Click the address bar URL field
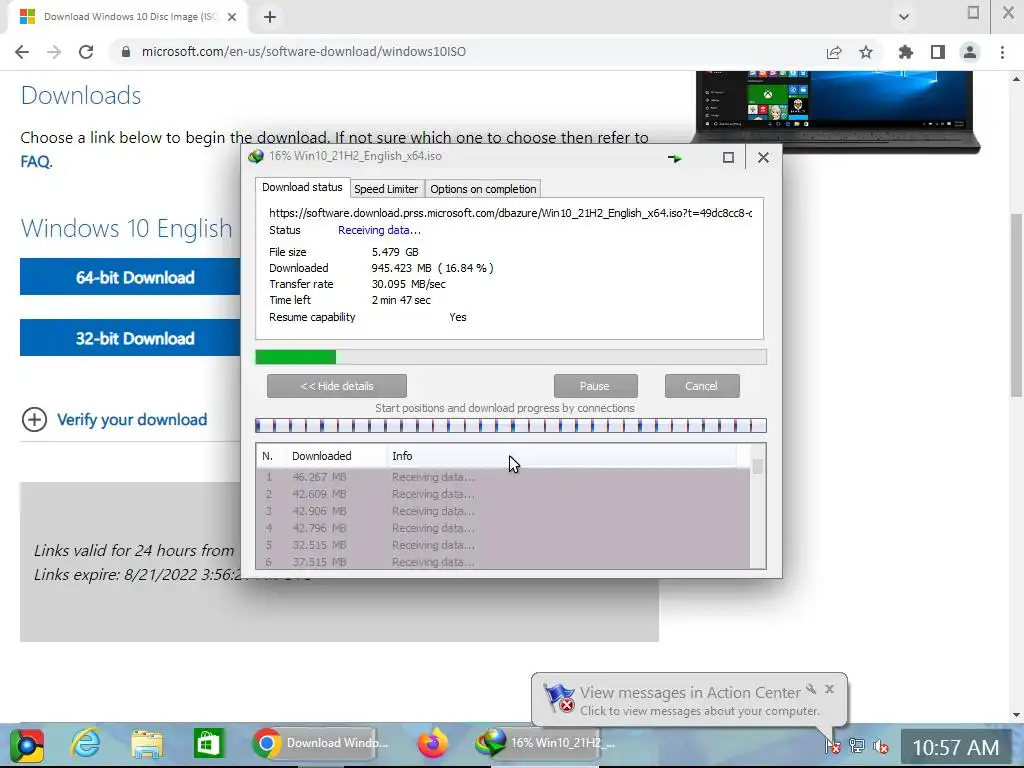Viewport: 1024px width, 768px height. tap(470, 52)
